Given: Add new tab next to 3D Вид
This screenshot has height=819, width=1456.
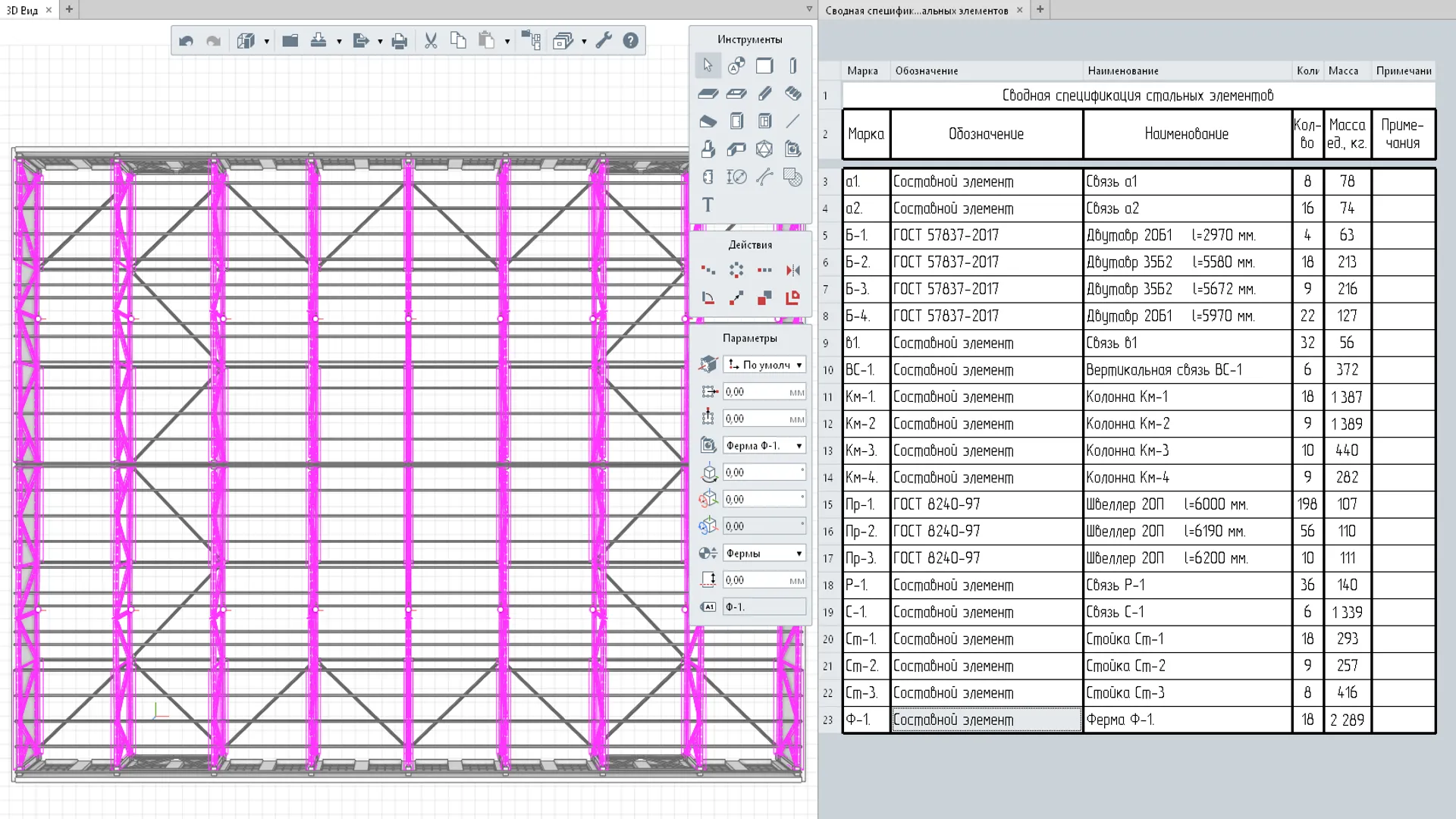Looking at the screenshot, I should click(69, 9).
